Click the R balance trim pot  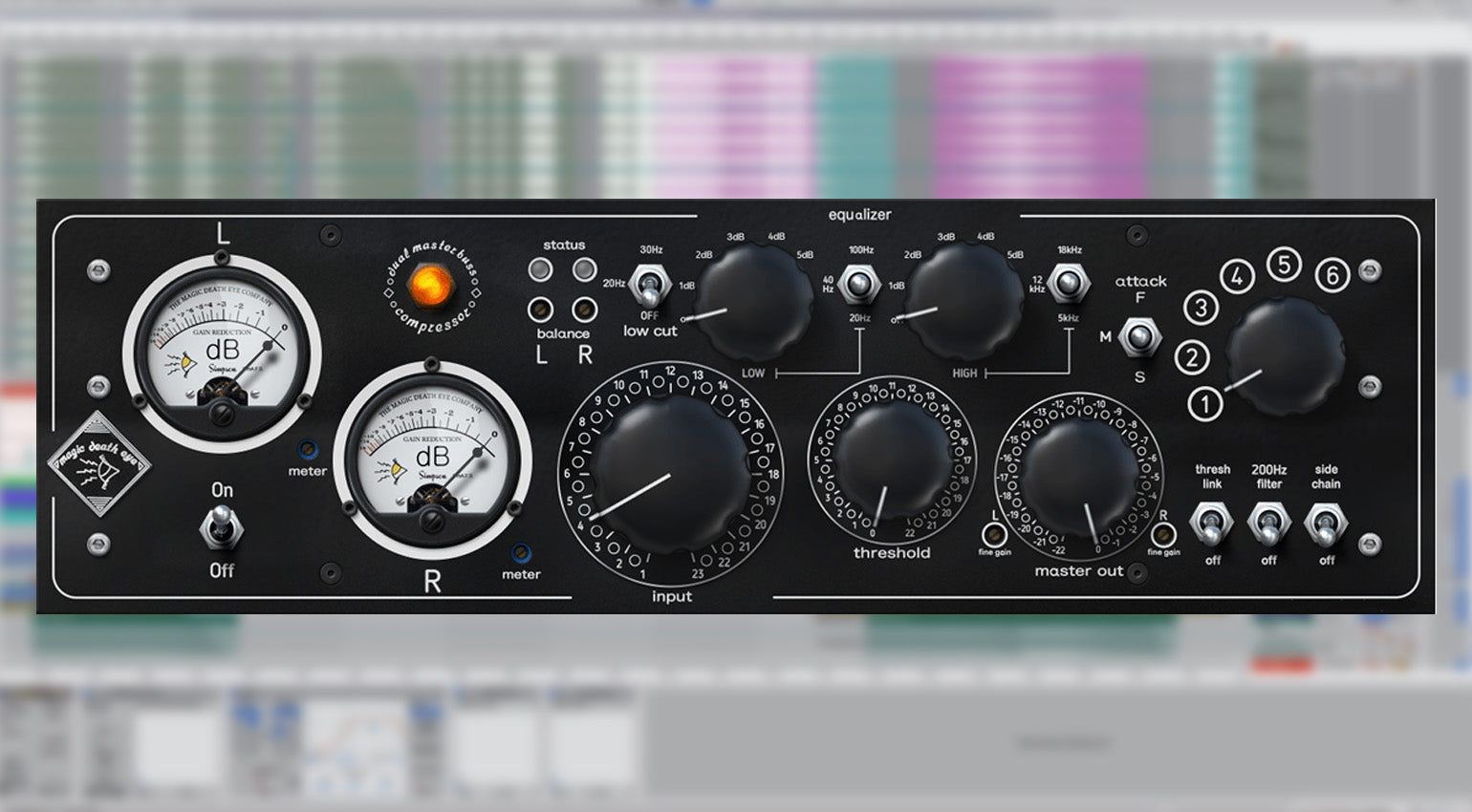click(585, 310)
